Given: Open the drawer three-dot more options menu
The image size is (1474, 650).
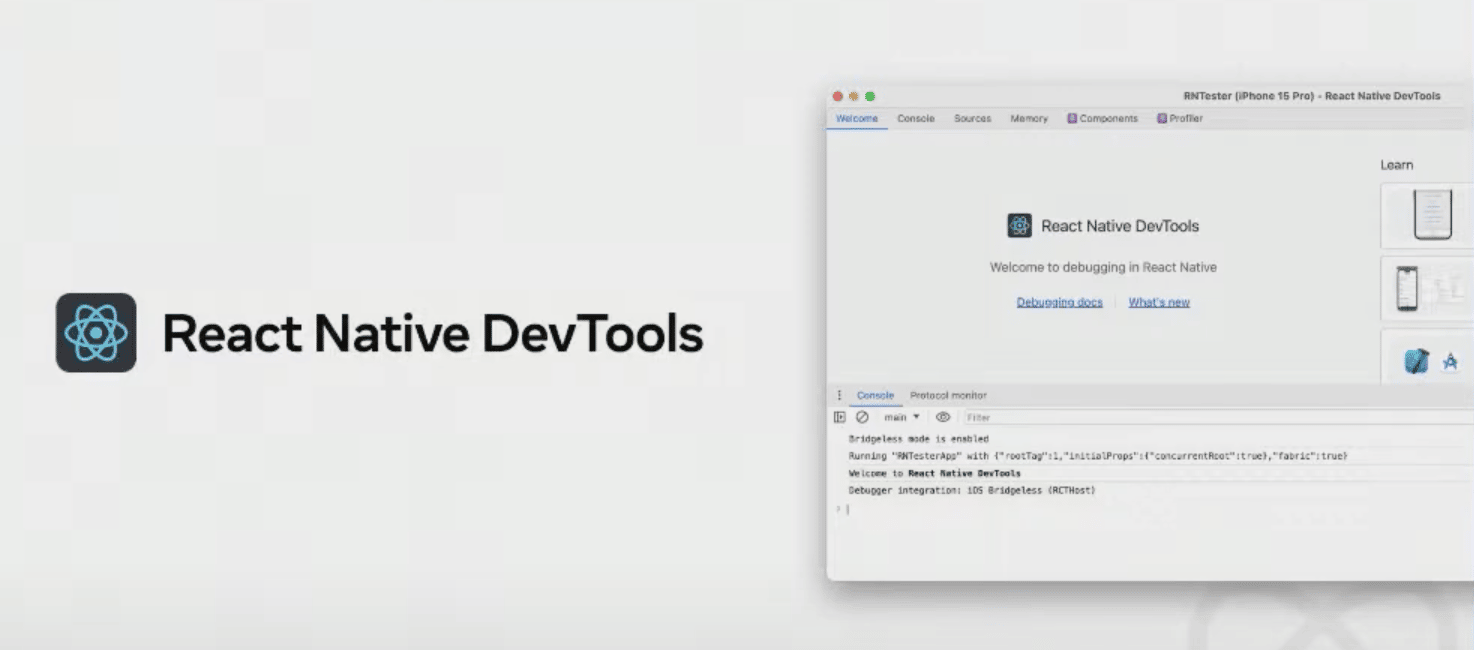Looking at the screenshot, I should coord(839,395).
